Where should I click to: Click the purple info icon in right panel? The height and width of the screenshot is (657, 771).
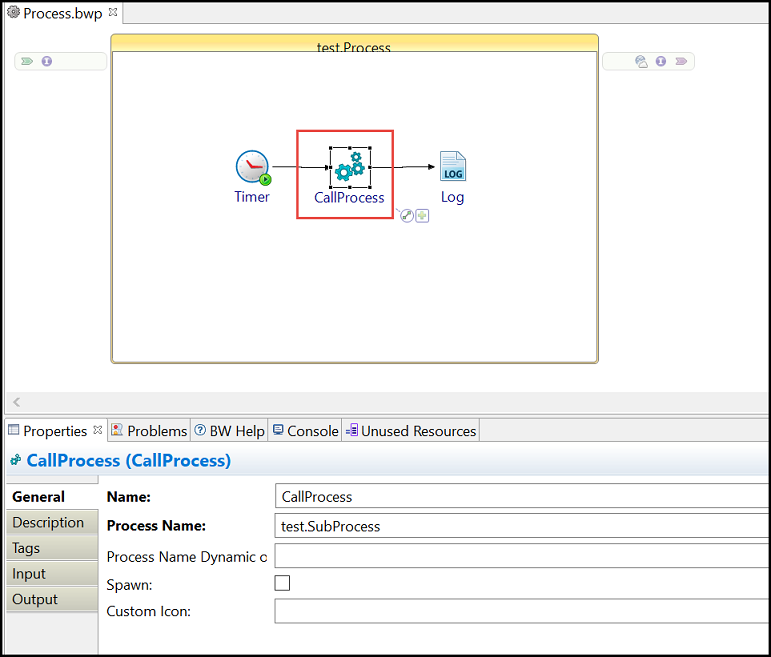661,61
